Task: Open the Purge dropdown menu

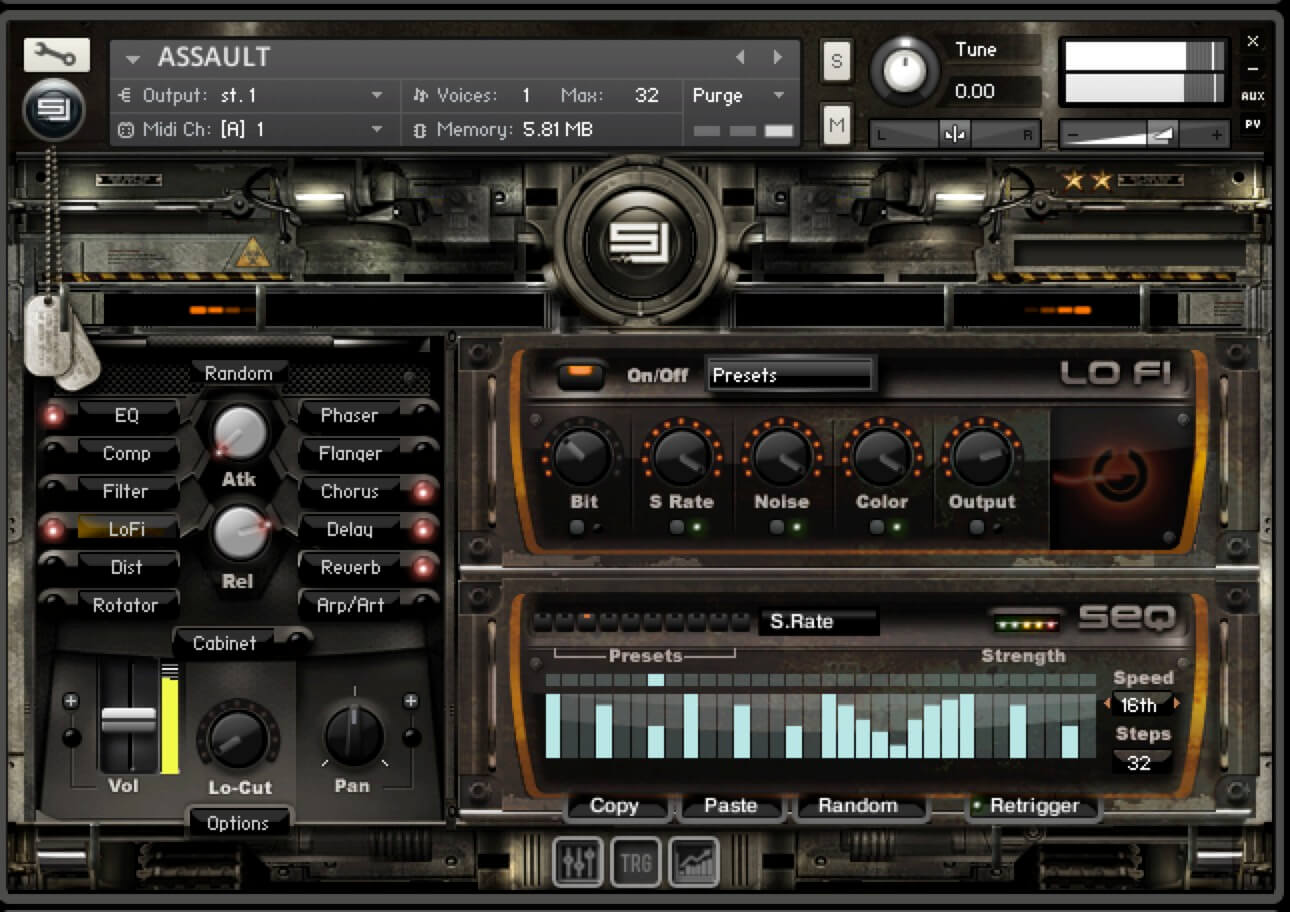Action: (x=738, y=96)
